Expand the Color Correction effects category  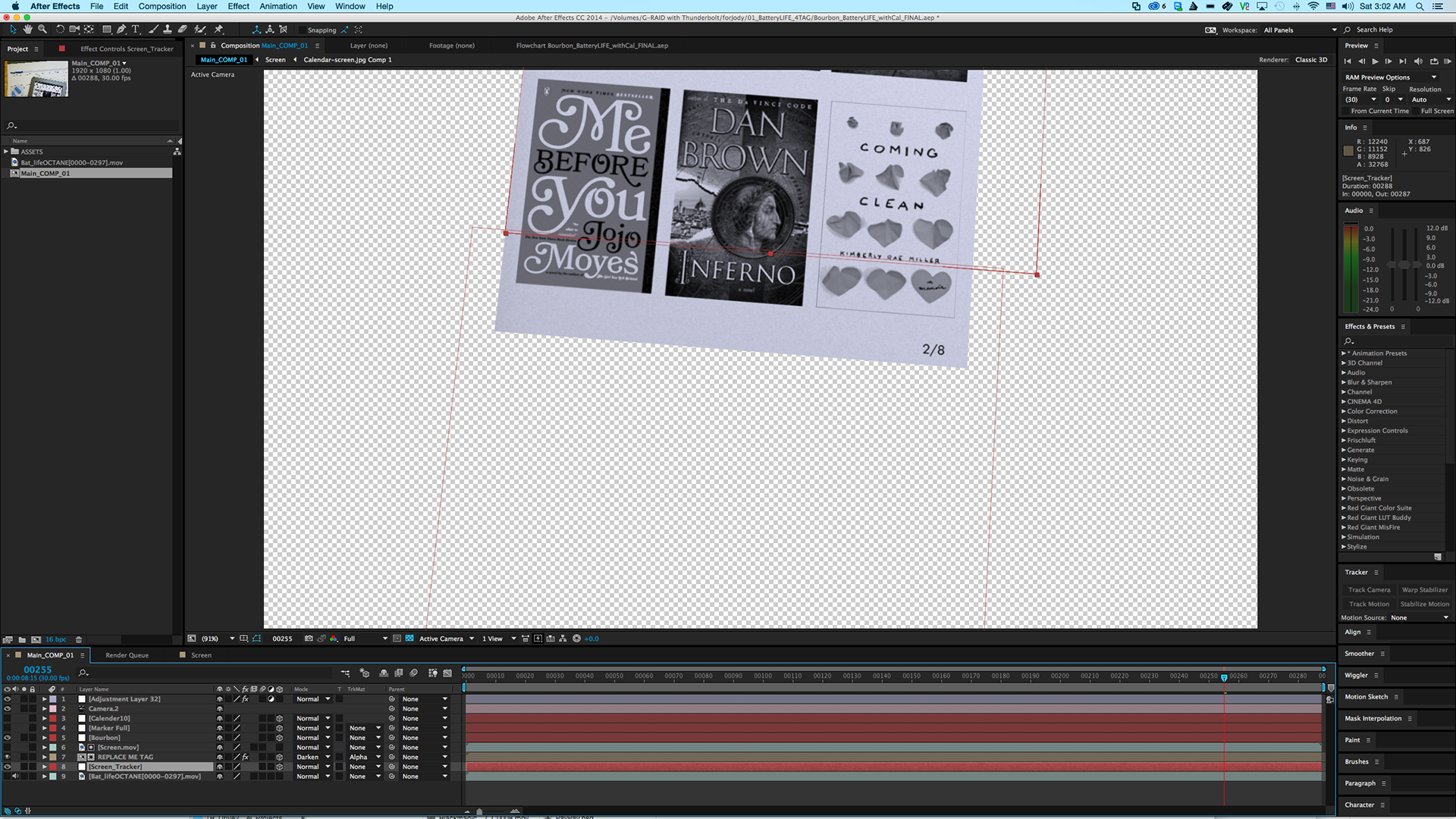[x=1344, y=412]
